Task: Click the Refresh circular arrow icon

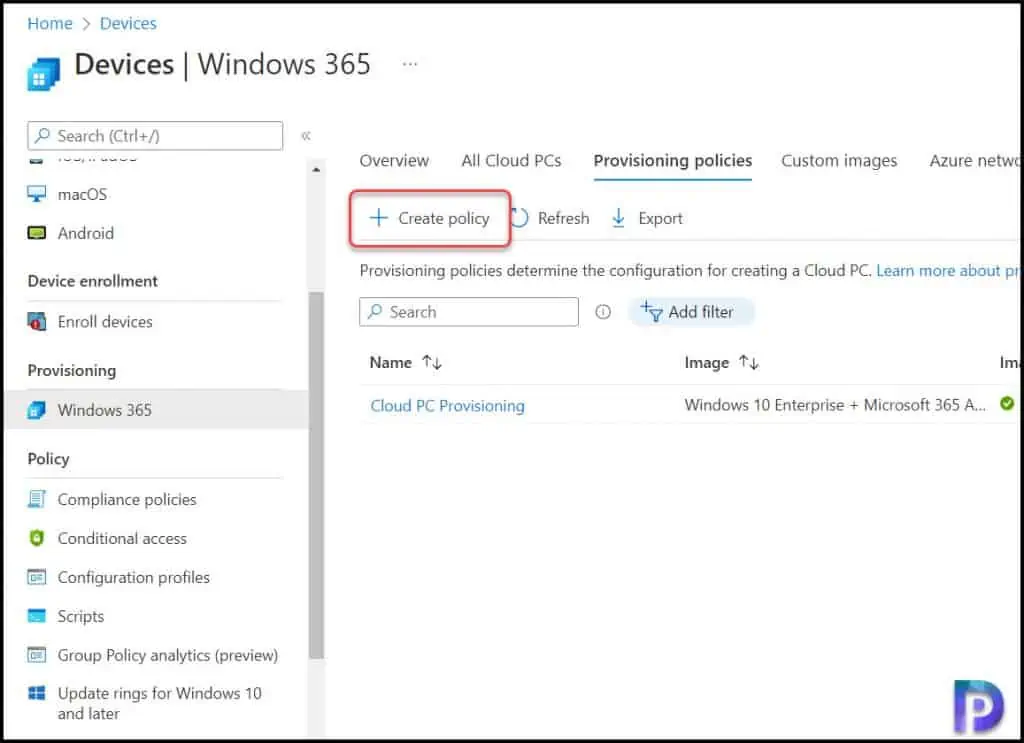Action: pyautogui.click(x=519, y=218)
